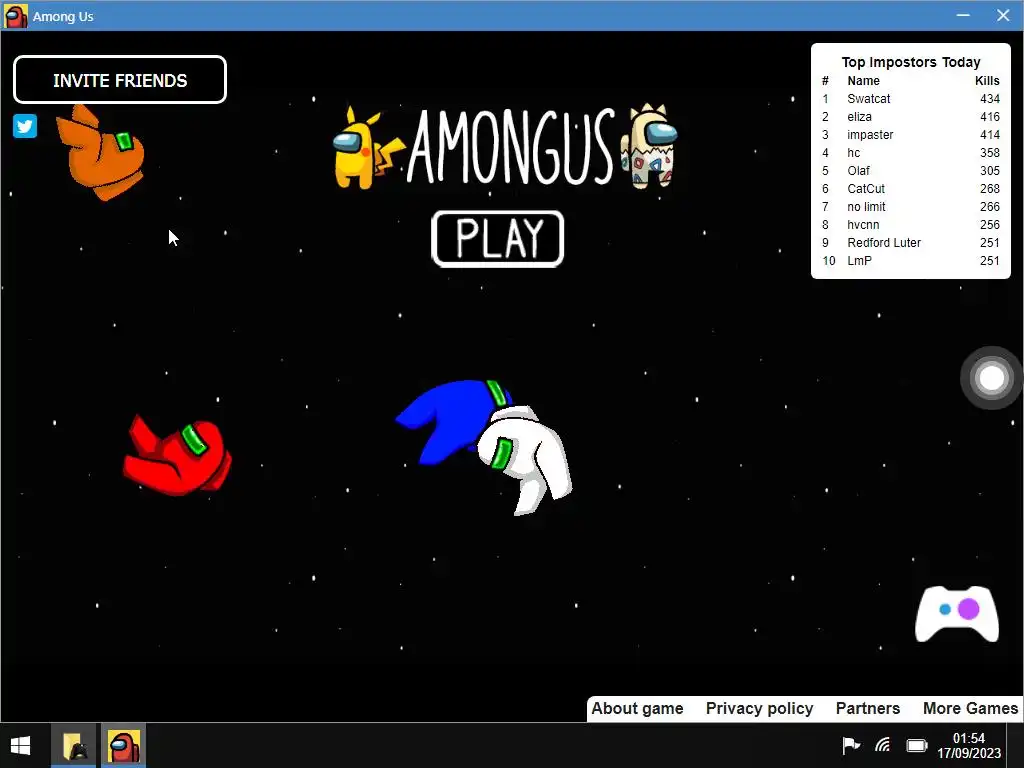Image resolution: width=1024 pixels, height=768 pixels.
Task: Open the More Games link
Action: [x=970, y=709]
